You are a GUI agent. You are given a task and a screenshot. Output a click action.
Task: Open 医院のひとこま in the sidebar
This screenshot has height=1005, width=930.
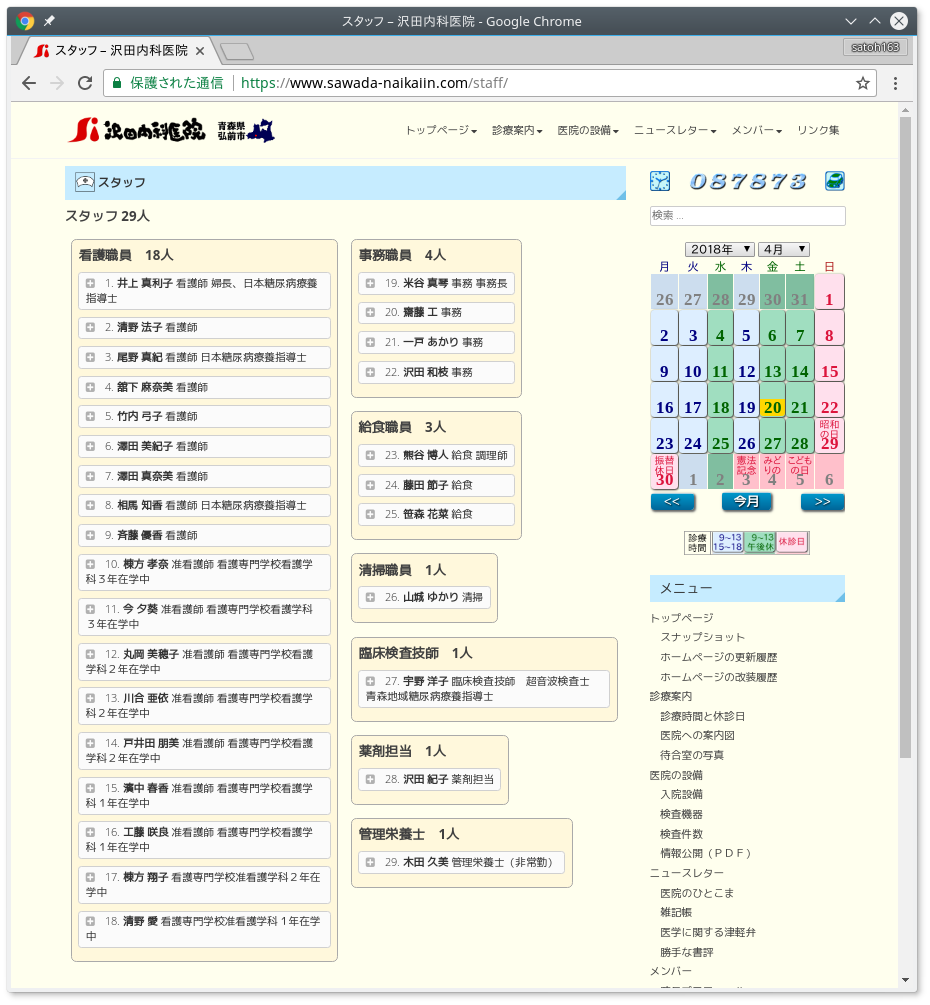coord(697,893)
